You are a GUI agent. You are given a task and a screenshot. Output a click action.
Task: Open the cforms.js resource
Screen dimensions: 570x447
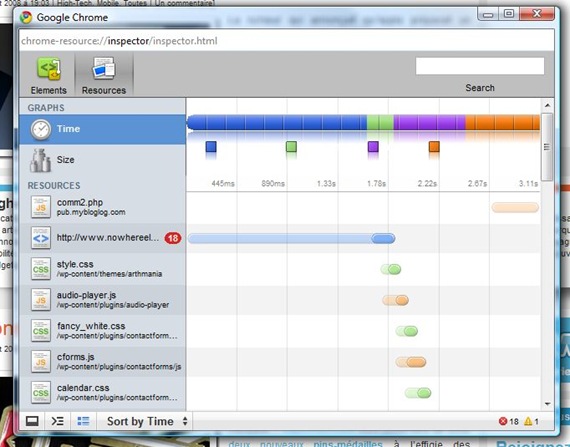tap(103, 362)
